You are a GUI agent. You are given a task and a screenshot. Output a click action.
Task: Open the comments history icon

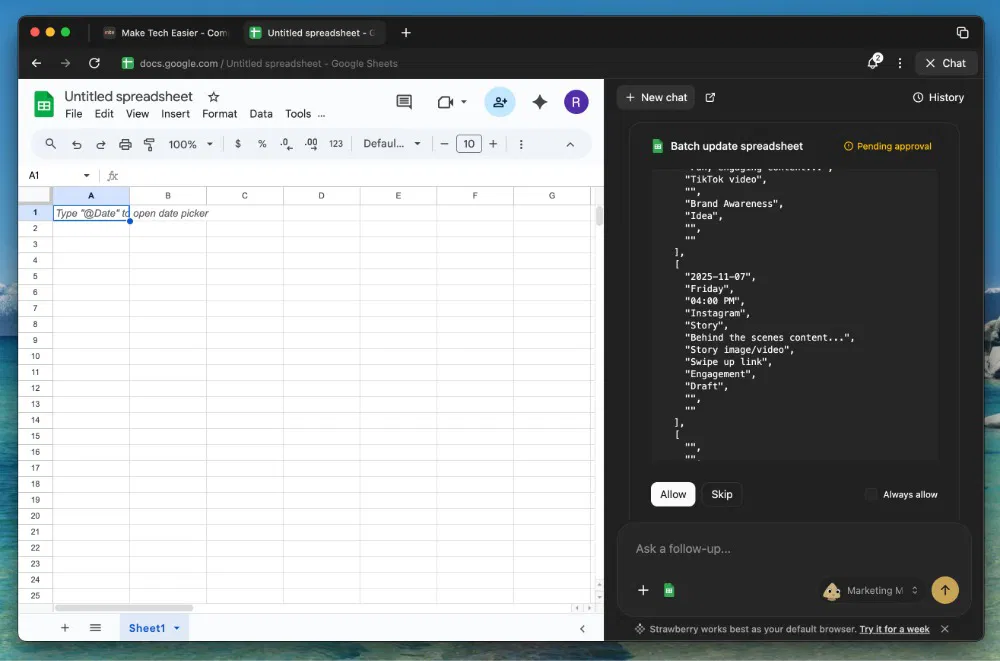pos(404,102)
